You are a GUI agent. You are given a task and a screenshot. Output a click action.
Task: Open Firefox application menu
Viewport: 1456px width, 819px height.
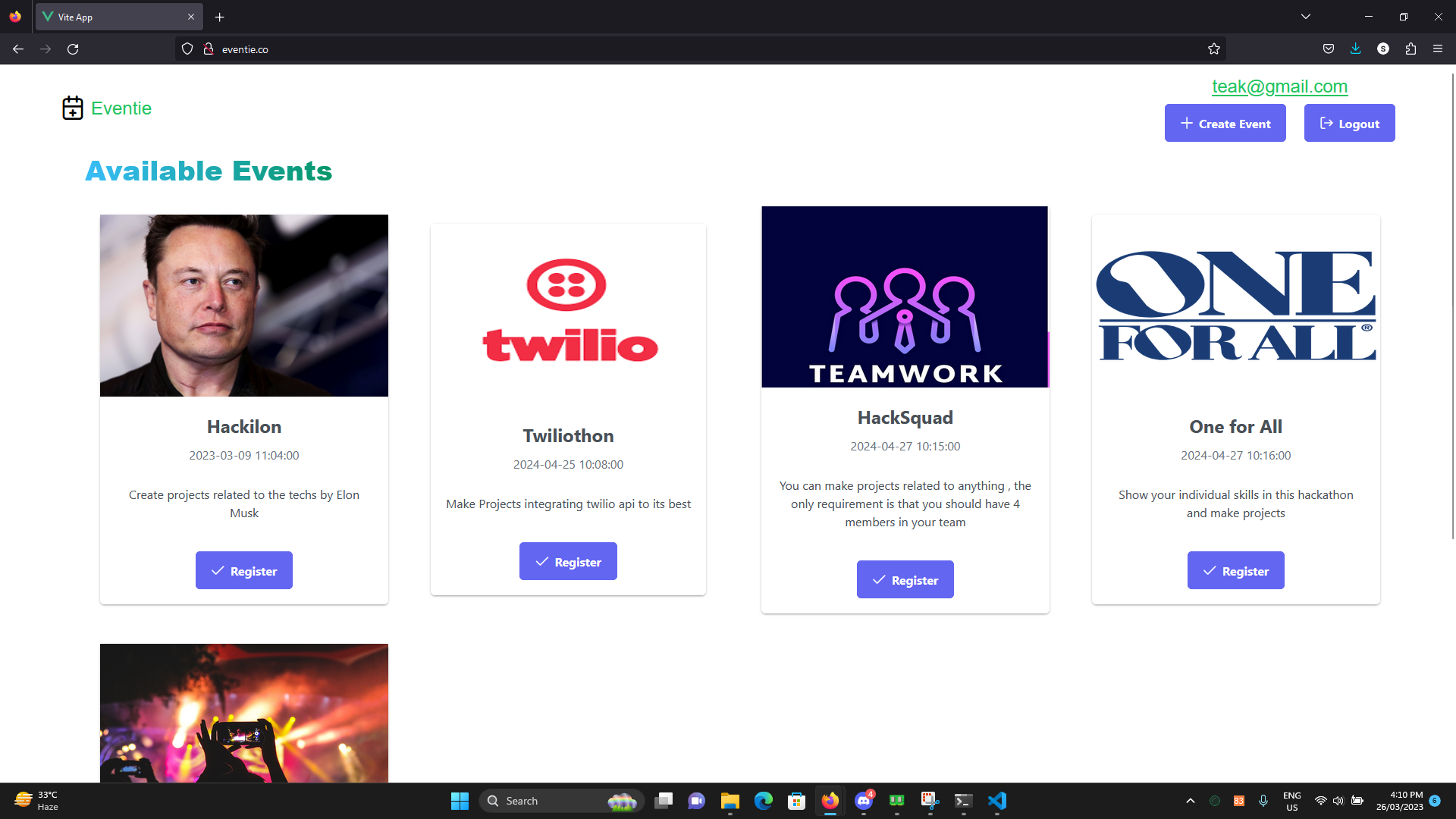[1438, 49]
